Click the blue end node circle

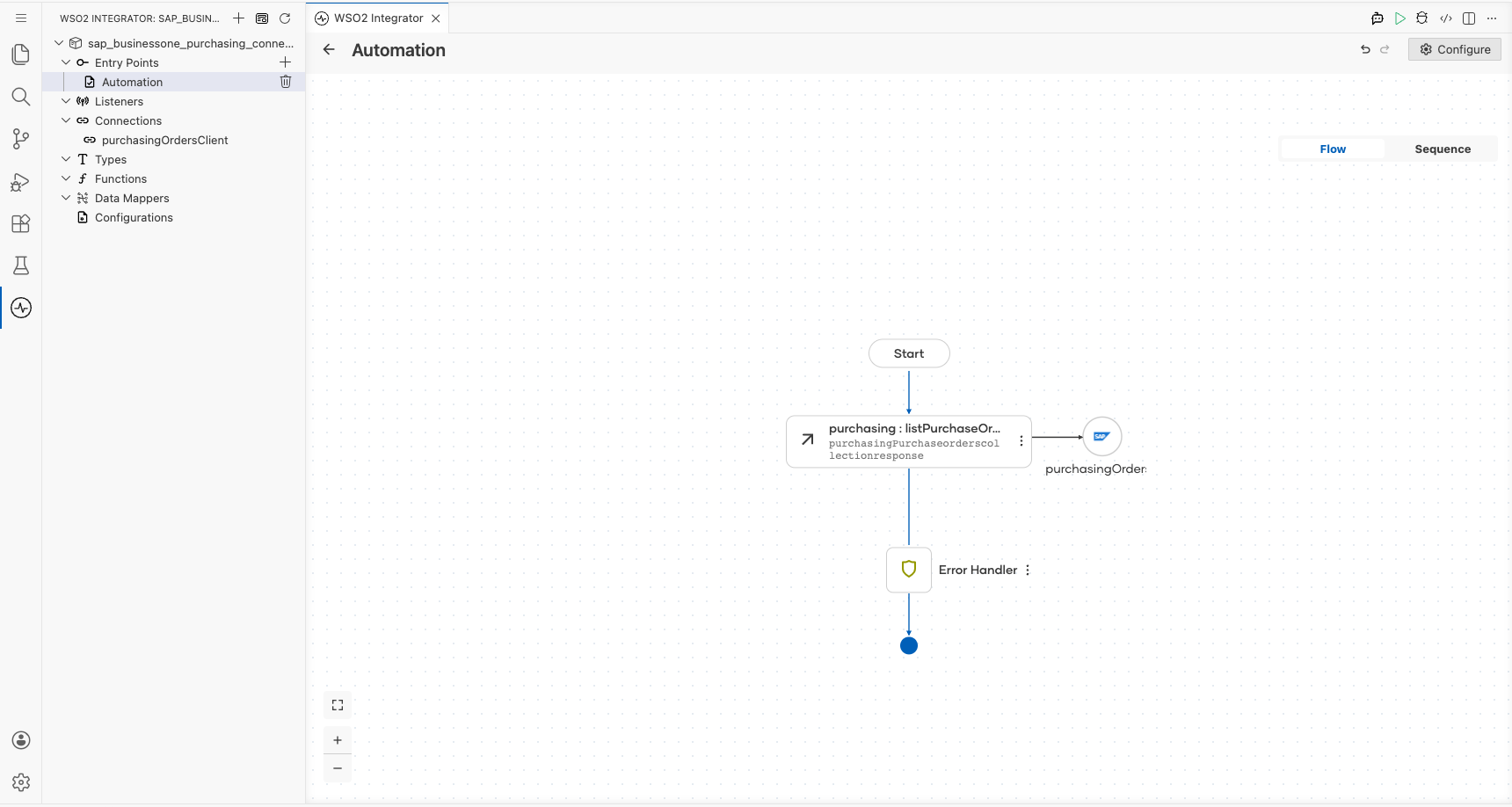(x=909, y=646)
